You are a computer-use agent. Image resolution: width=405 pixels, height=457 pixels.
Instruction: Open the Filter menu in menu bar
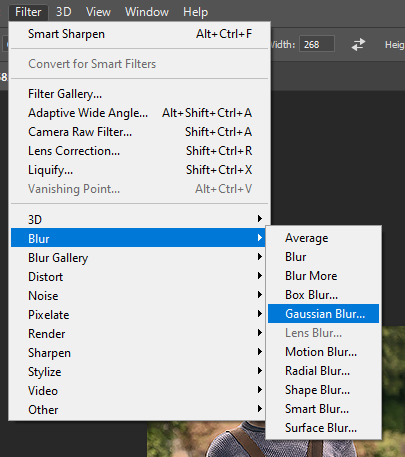click(x=28, y=12)
